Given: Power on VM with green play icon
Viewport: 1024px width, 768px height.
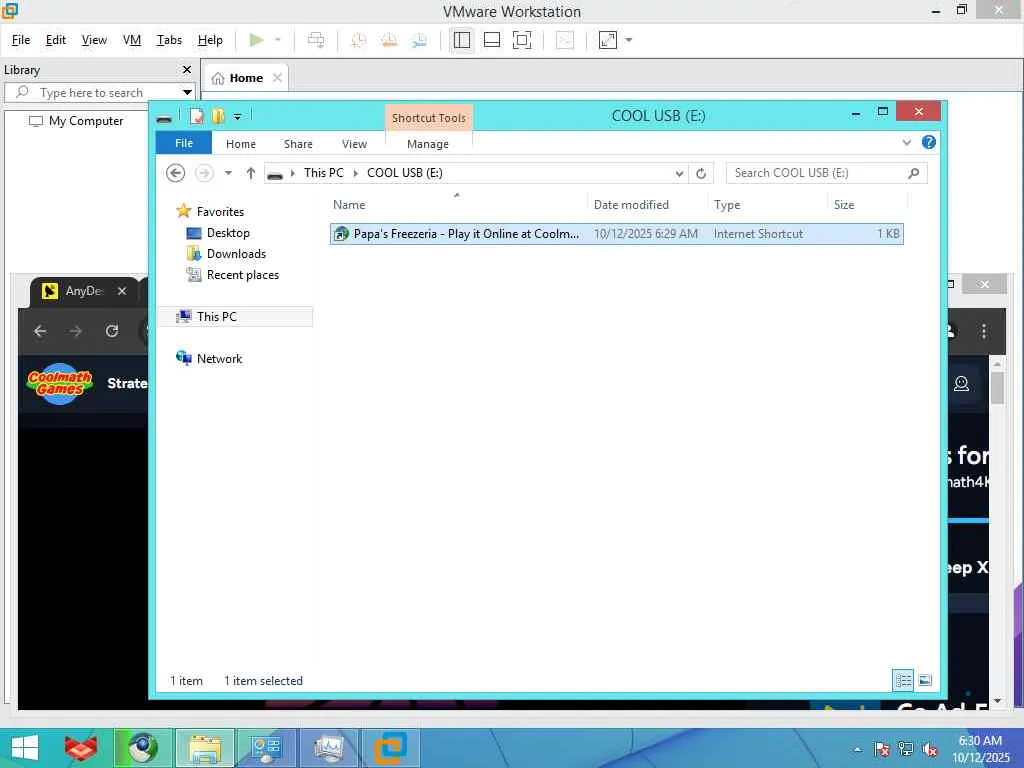Looking at the screenshot, I should (x=257, y=40).
